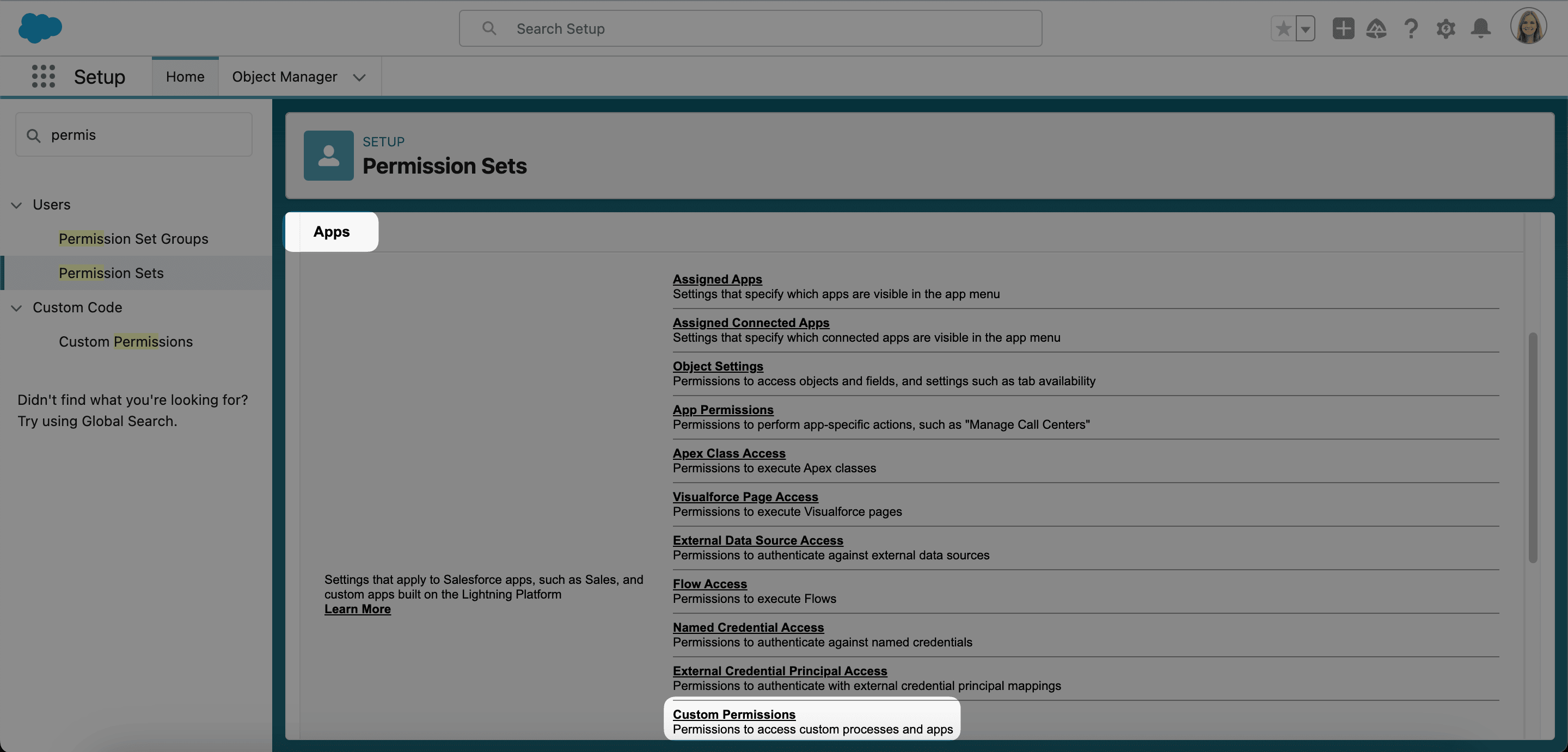Open the Setup gear icon
The image size is (1568, 752).
pyautogui.click(x=1445, y=29)
